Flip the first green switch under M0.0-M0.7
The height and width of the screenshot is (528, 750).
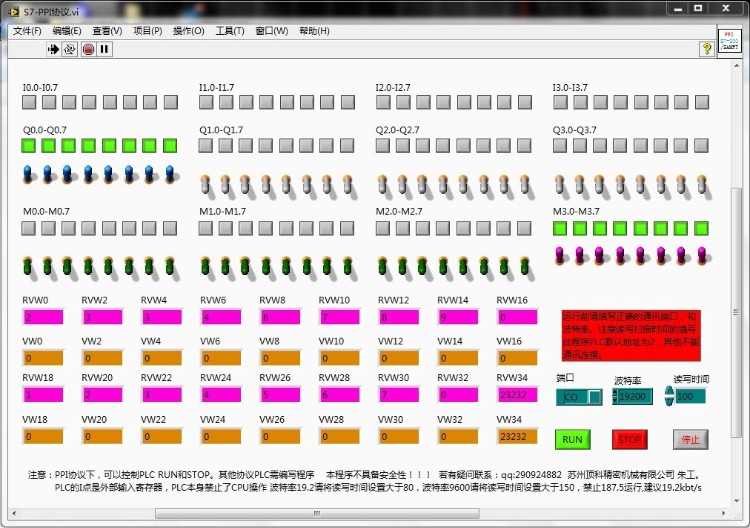coord(28,267)
